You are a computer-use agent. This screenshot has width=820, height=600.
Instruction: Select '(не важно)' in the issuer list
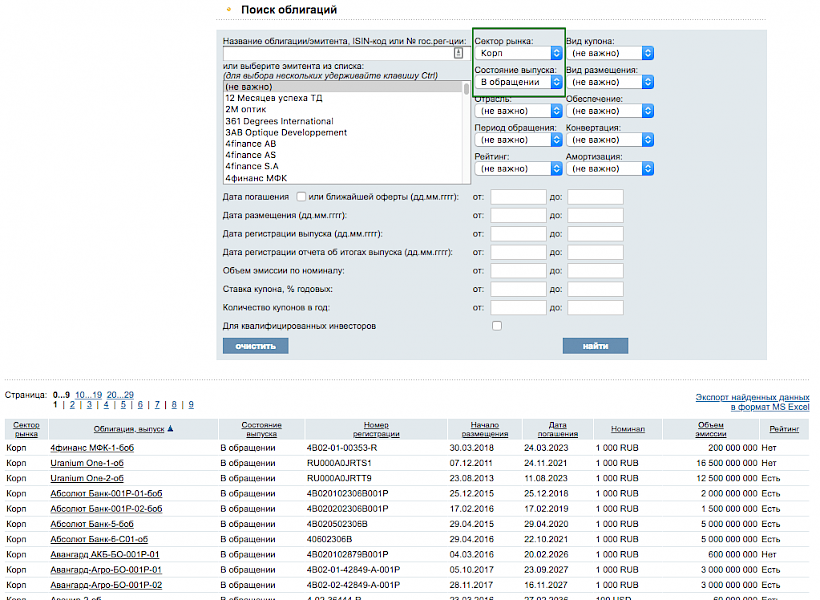pyautogui.click(x=343, y=87)
